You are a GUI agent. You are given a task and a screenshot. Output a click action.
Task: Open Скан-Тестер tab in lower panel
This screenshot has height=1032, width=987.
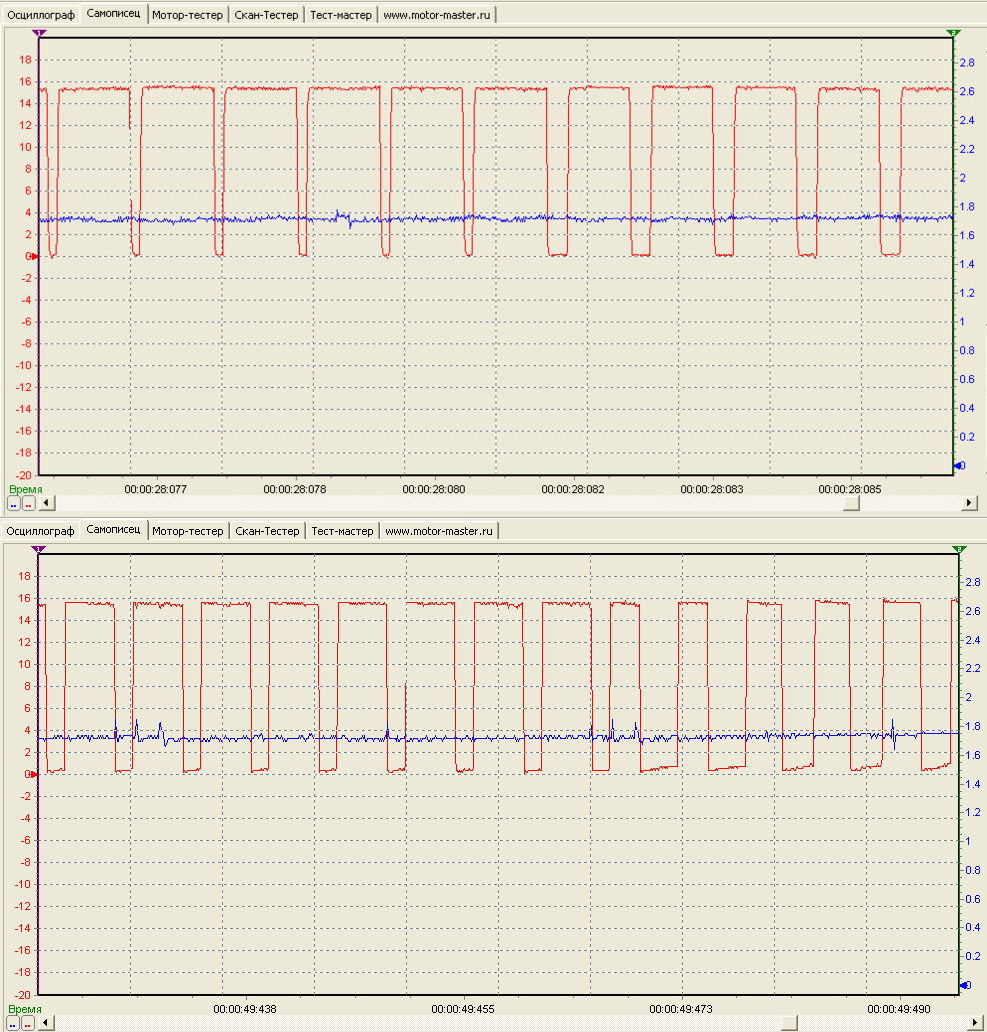click(x=267, y=531)
